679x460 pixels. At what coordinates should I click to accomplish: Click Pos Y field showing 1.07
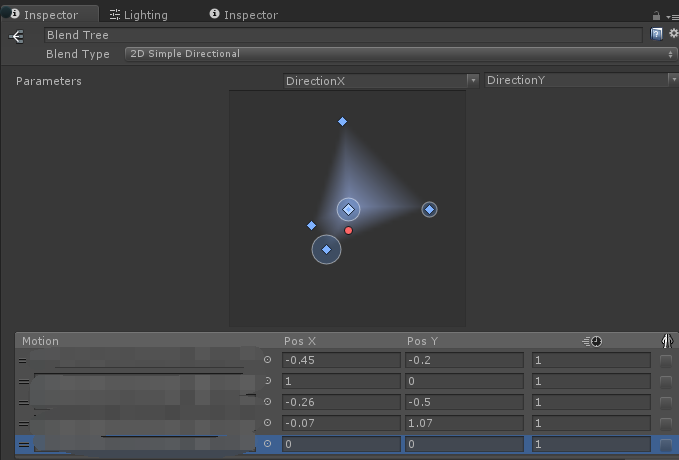[464, 423]
